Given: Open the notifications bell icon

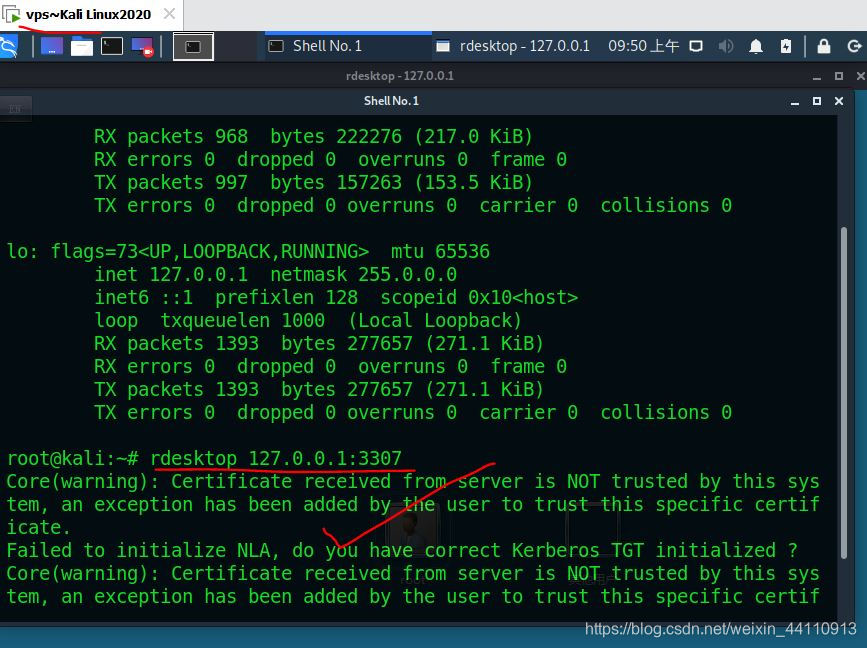Looking at the screenshot, I should tap(756, 46).
